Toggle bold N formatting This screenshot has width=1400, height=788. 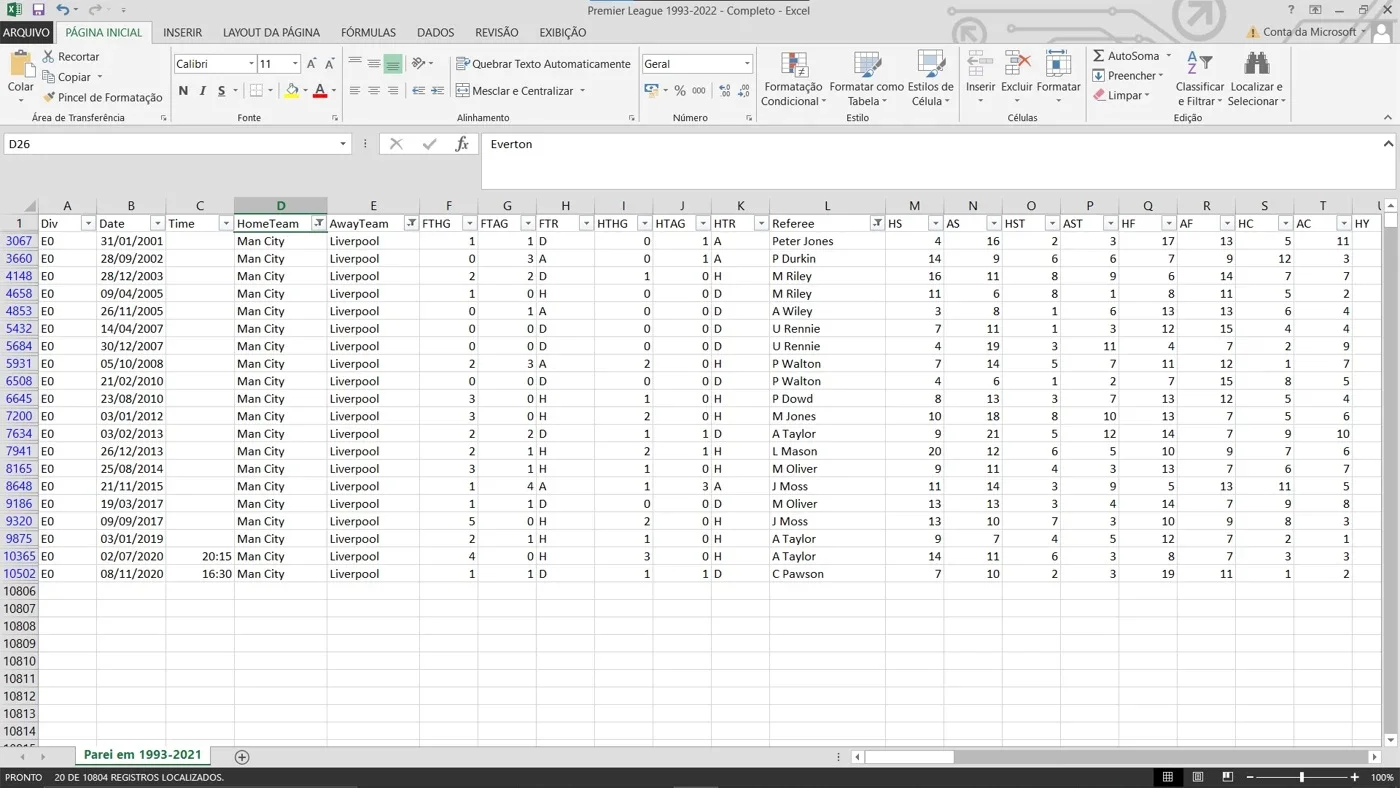pos(183,91)
